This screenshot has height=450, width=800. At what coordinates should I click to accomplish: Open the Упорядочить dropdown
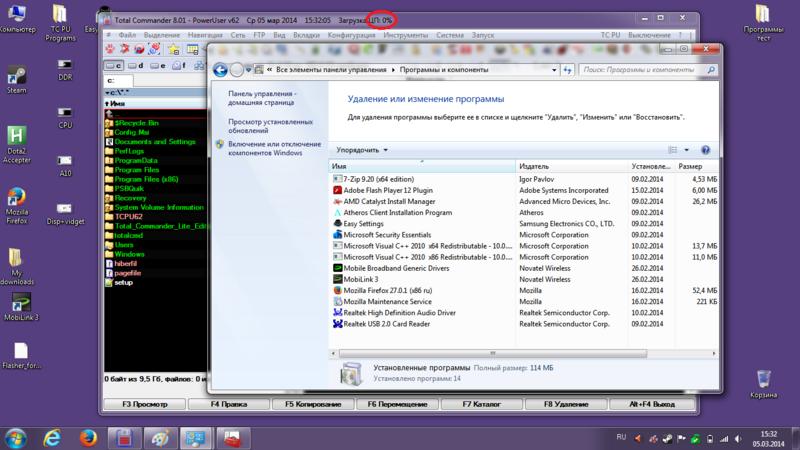point(362,150)
